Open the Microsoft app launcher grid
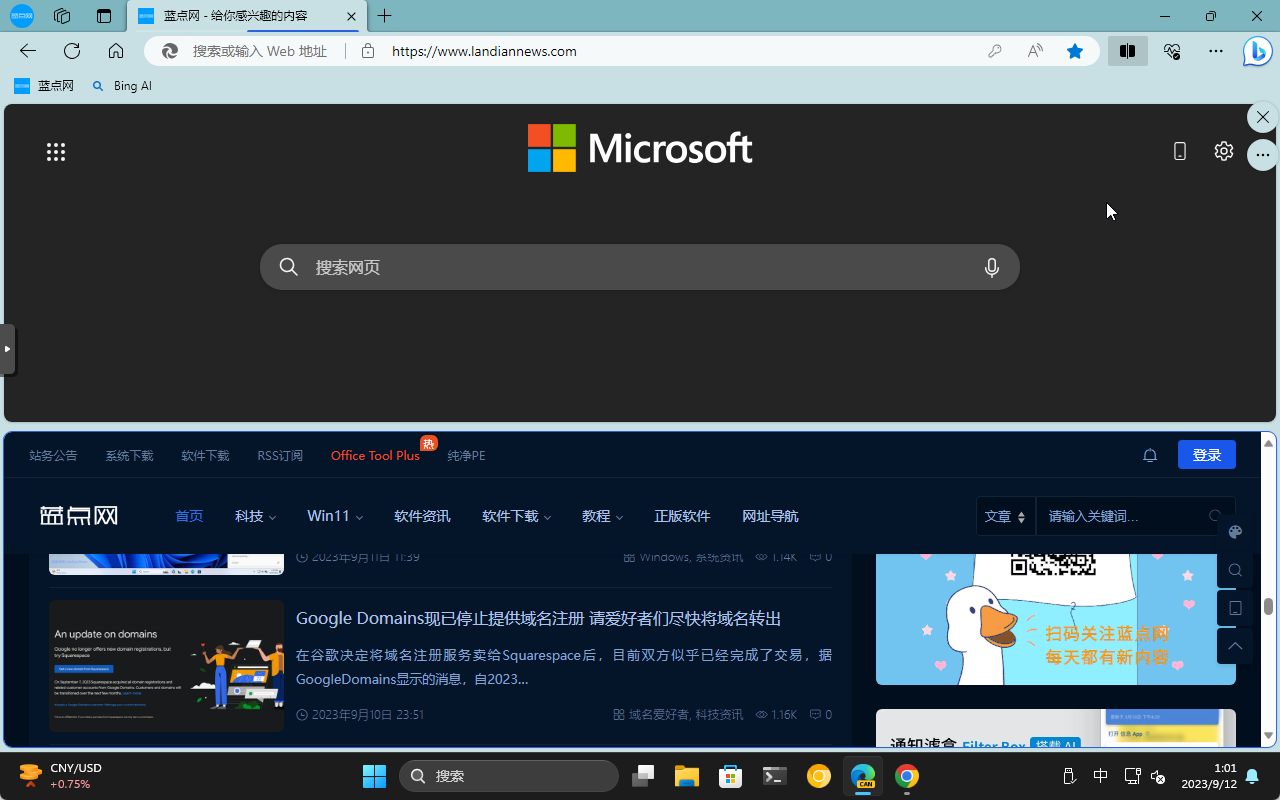The width and height of the screenshot is (1280, 800). pos(56,152)
